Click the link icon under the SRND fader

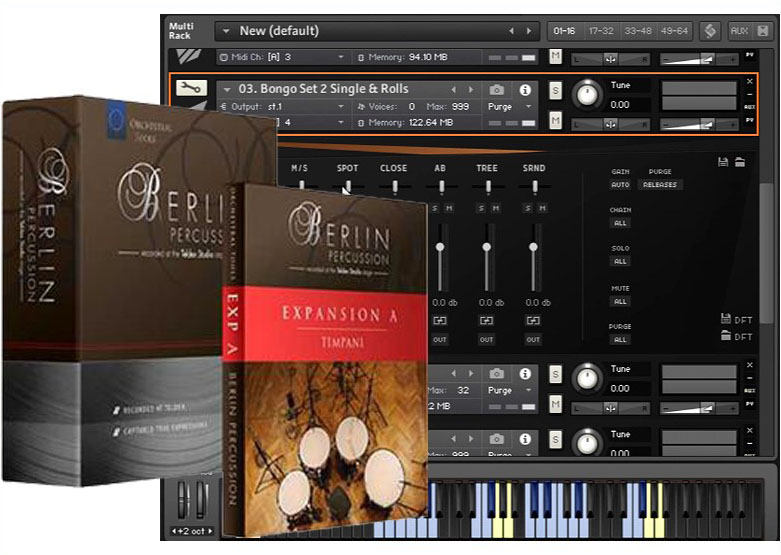tap(535, 321)
